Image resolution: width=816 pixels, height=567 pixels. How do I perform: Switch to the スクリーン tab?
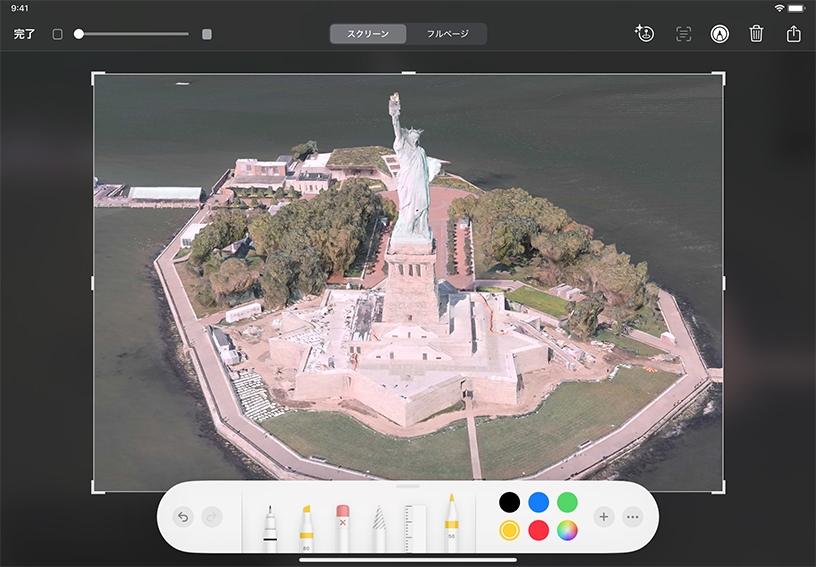pos(369,34)
